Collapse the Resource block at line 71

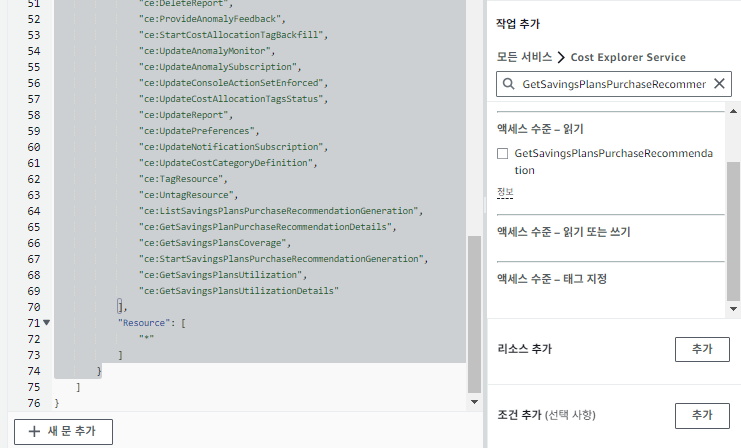(x=46, y=323)
